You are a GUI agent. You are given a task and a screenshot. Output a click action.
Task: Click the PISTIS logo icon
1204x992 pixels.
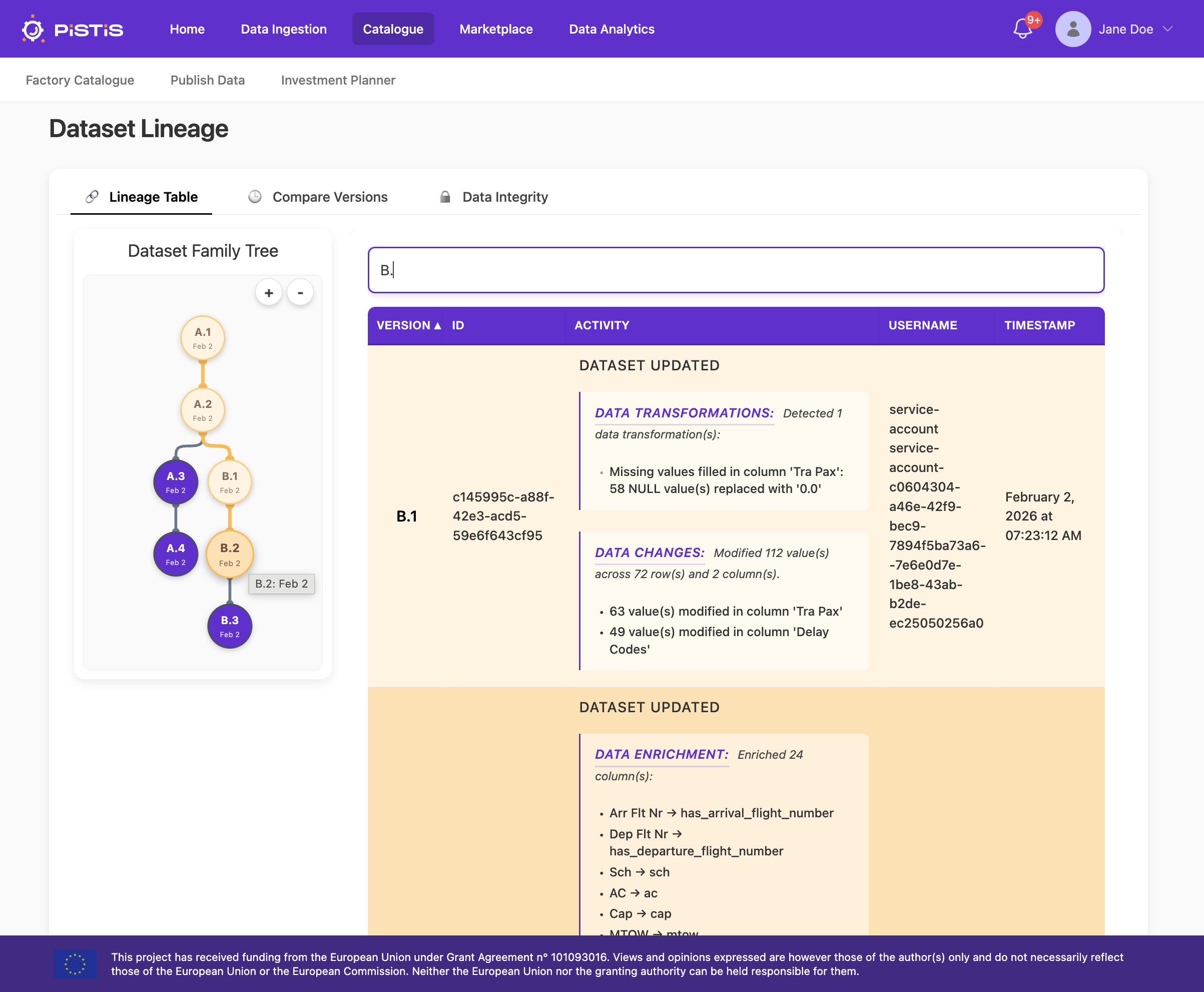(x=33, y=29)
